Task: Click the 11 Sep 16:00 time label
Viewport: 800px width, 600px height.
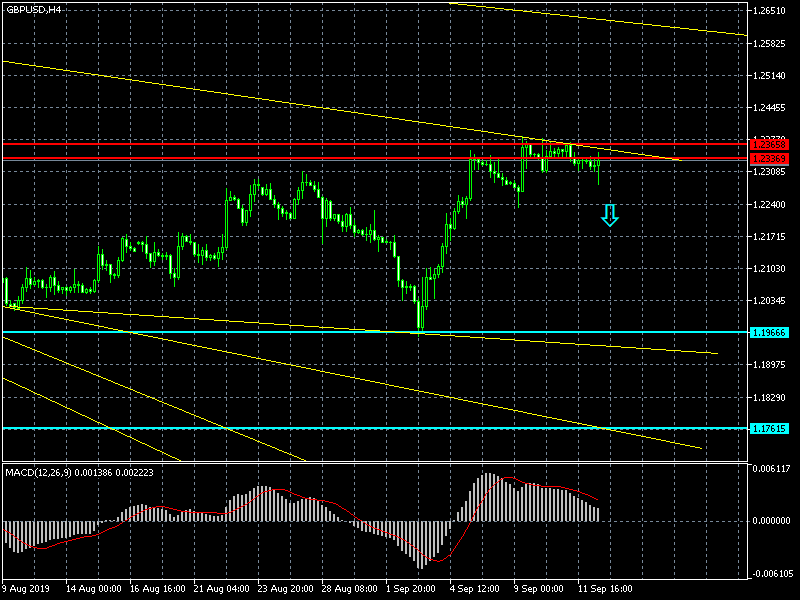Action: [x=605, y=589]
